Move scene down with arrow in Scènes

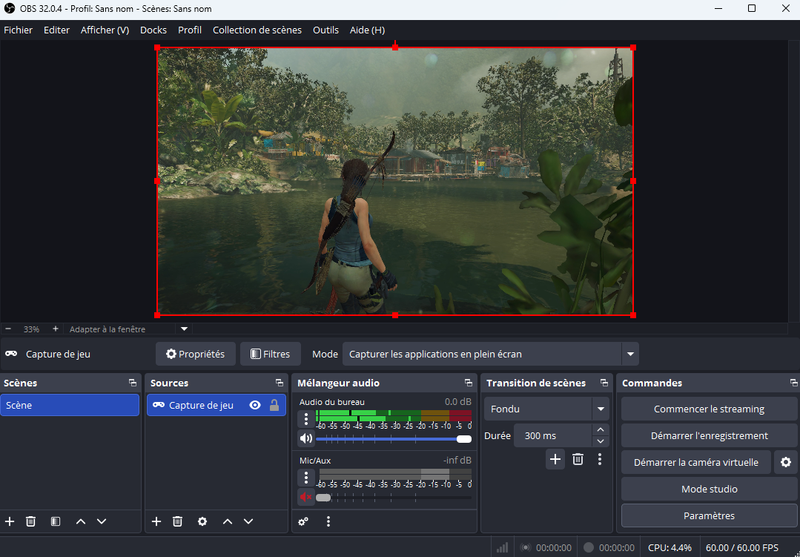click(x=102, y=521)
